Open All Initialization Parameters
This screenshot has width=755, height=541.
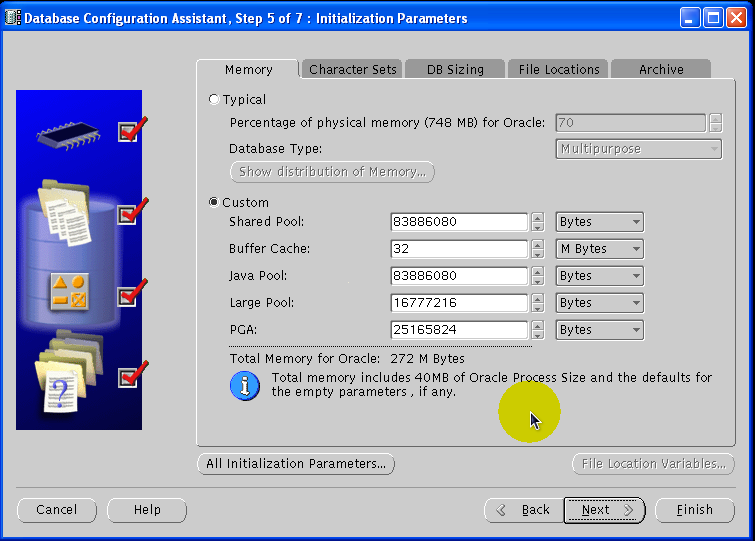296,464
